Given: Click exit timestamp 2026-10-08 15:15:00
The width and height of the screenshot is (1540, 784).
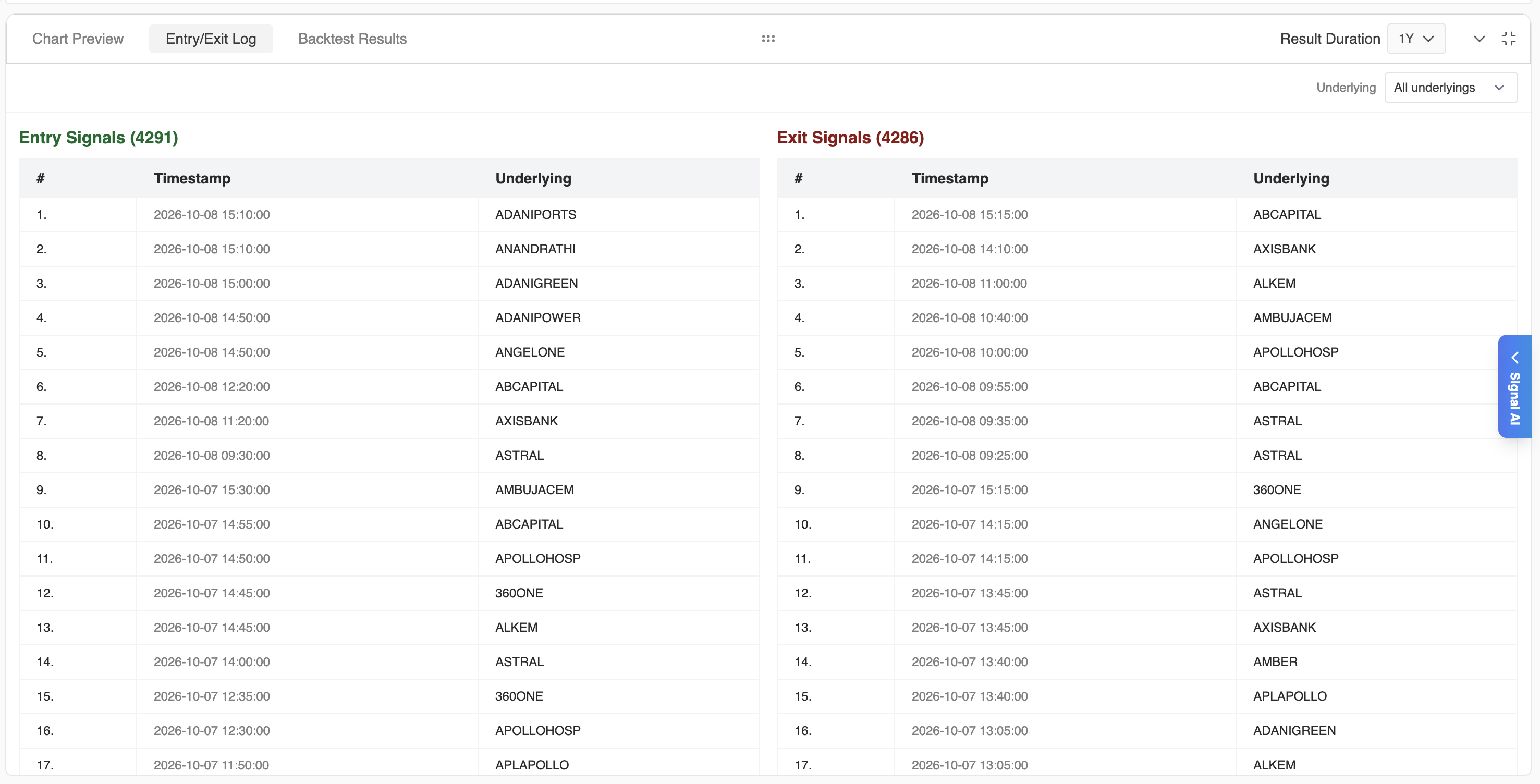Looking at the screenshot, I should click(x=970, y=215).
